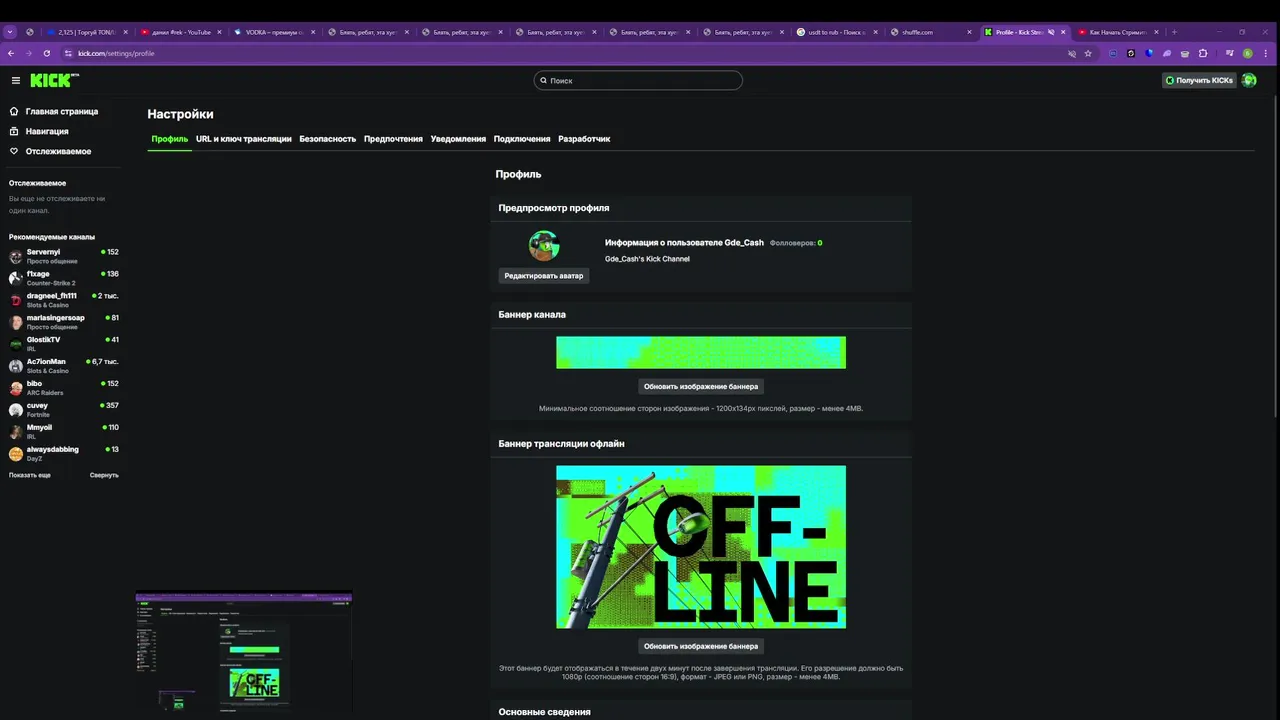Click Обновить изображение баннера under offline banner
1280x720 pixels.
point(701,646)
